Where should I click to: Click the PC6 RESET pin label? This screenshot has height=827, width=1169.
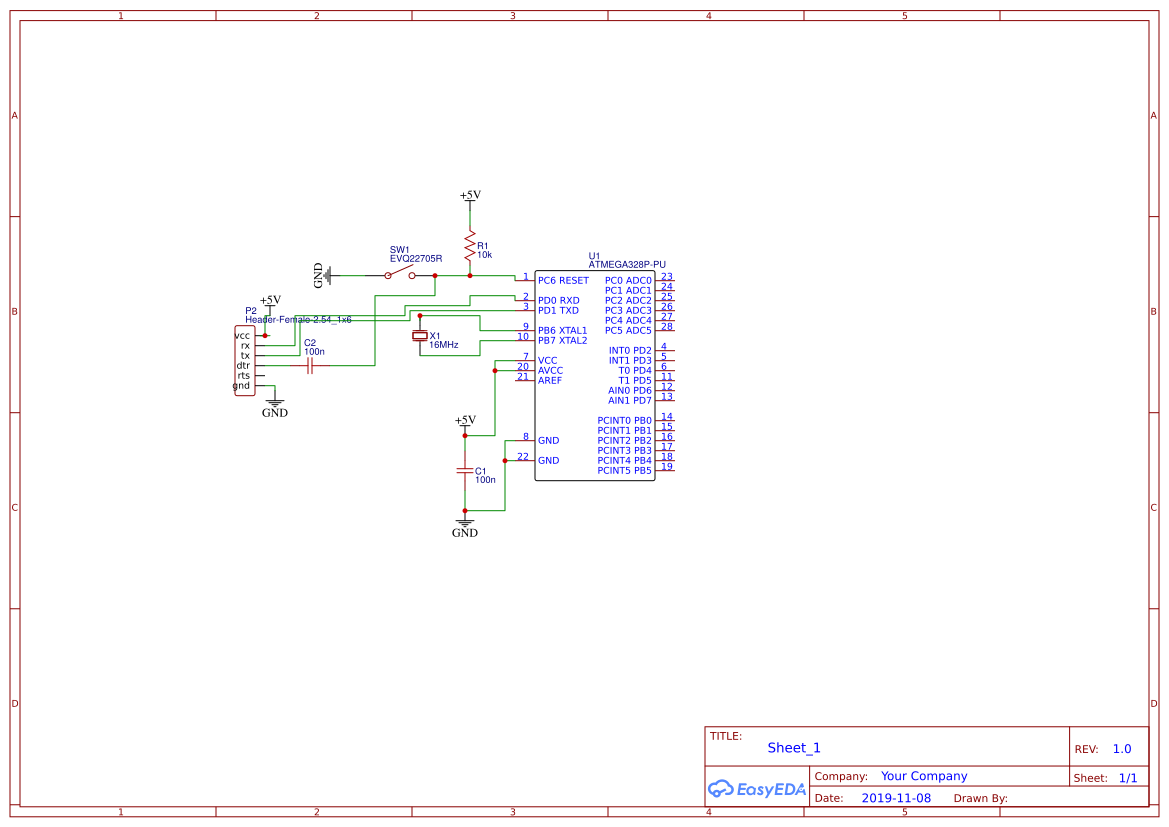(563, 281)
